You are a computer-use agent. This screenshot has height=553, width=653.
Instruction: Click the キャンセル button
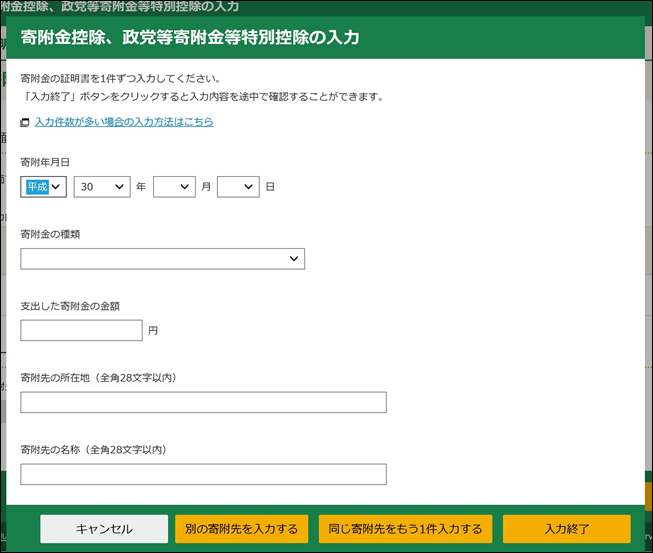point(104,529)
